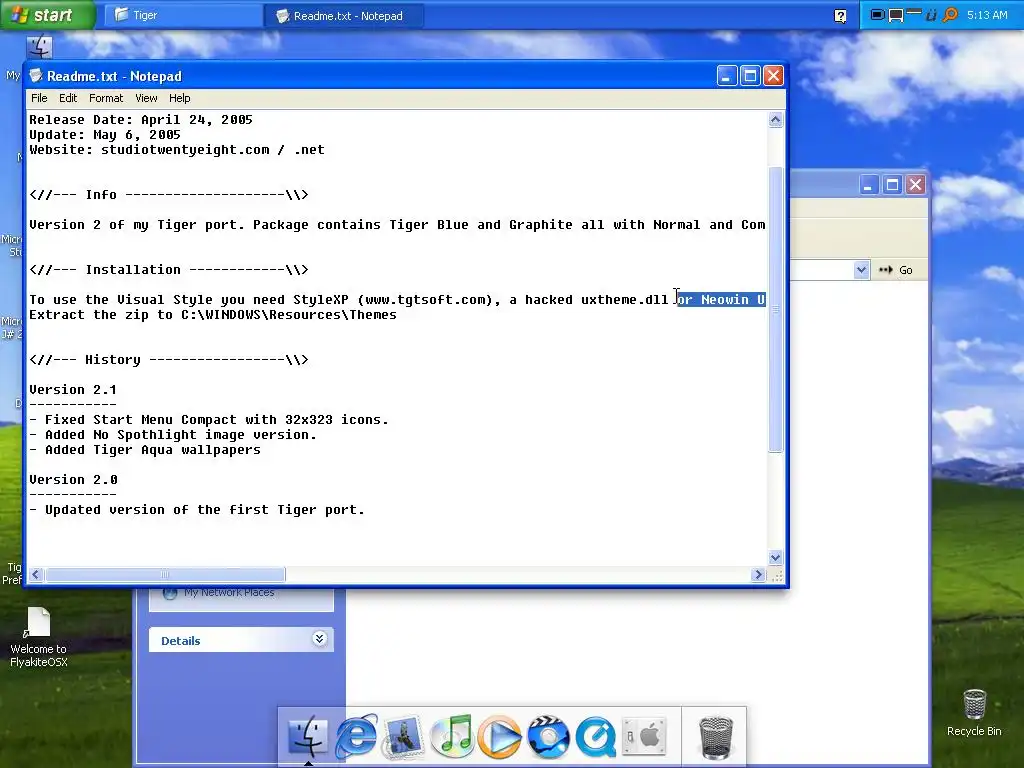
Task: Open the dock trash can
Action: (716, 737)
